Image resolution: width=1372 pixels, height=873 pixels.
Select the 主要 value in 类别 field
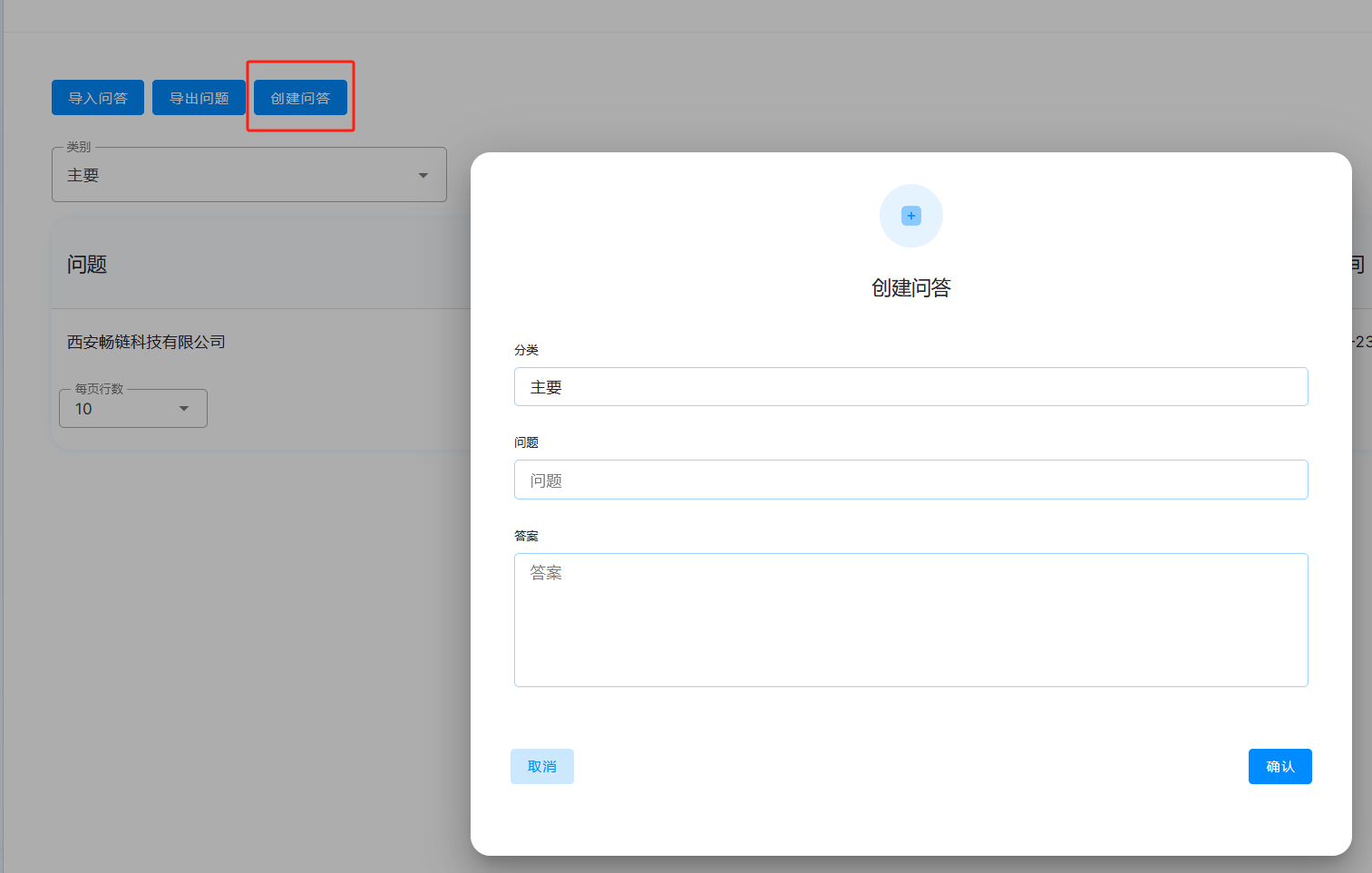coord(83,175)
